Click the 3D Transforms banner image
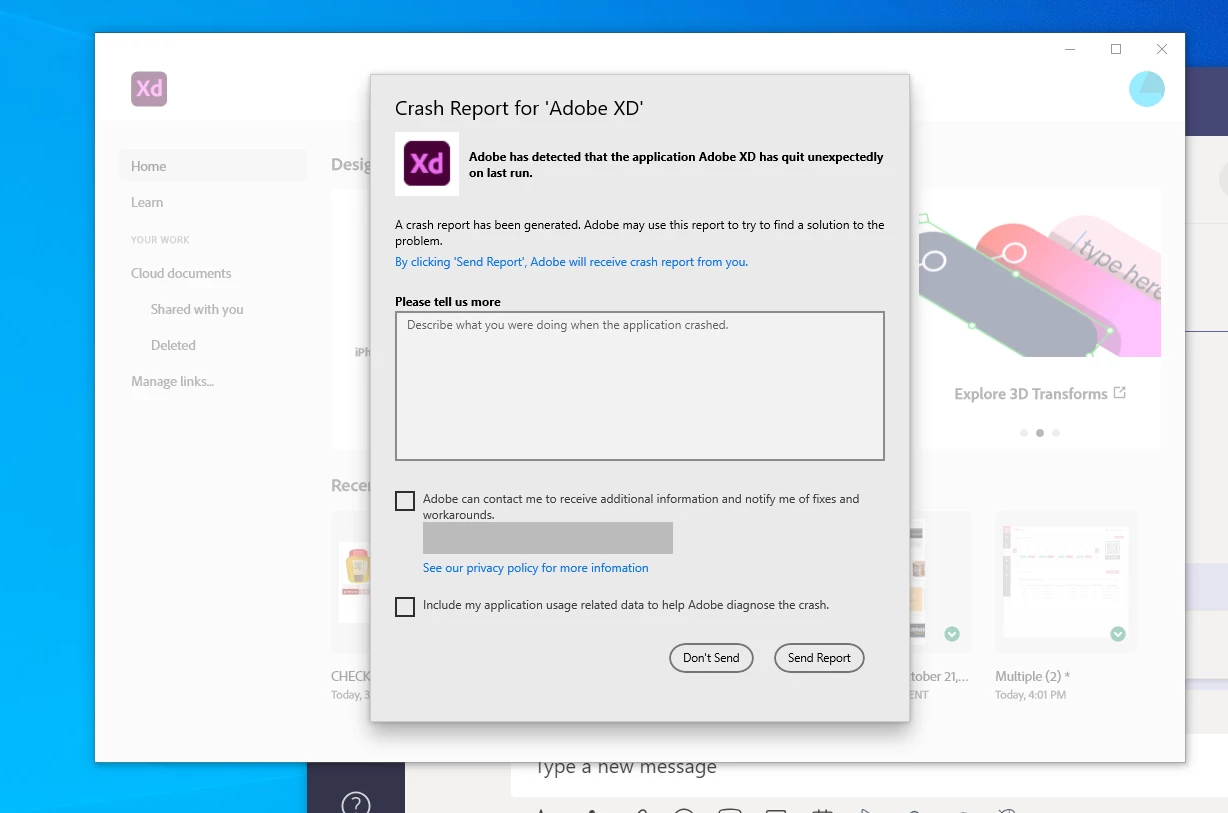 (x=1039, y=273)
